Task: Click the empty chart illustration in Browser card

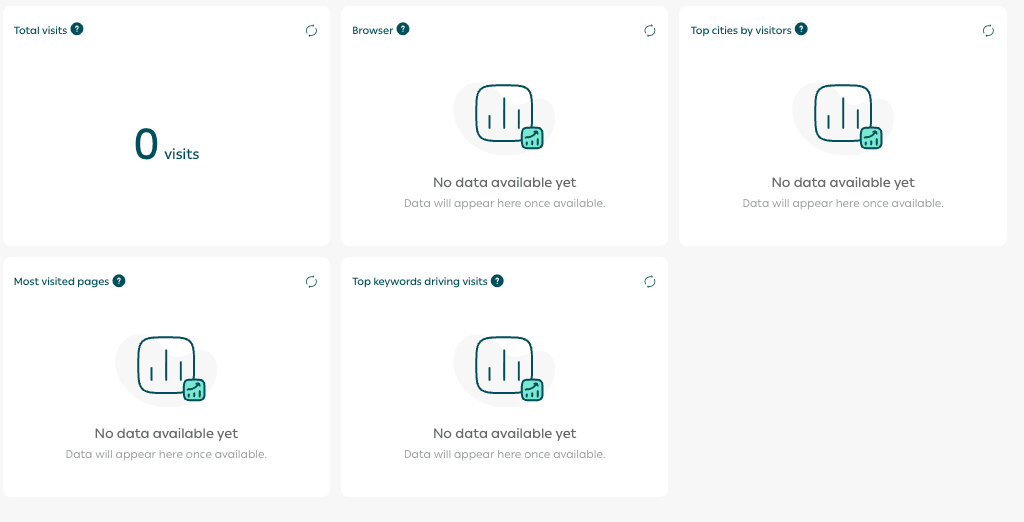Action: coord(505,116)
